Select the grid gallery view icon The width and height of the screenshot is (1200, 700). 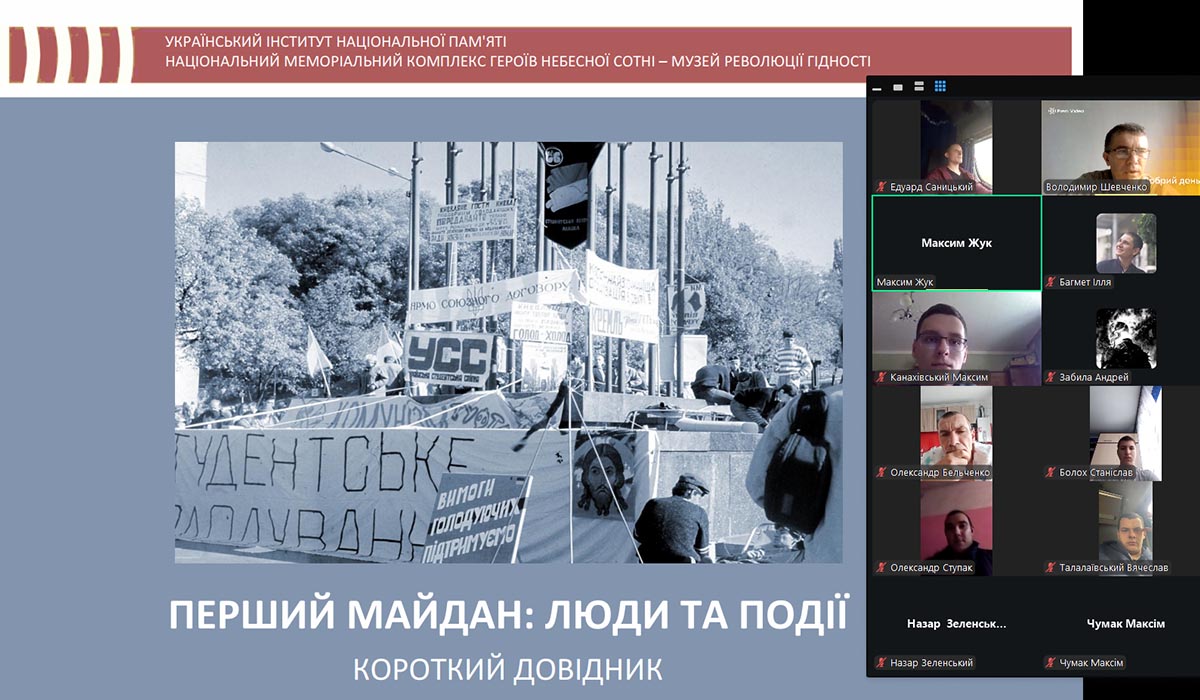pos(940,87)
